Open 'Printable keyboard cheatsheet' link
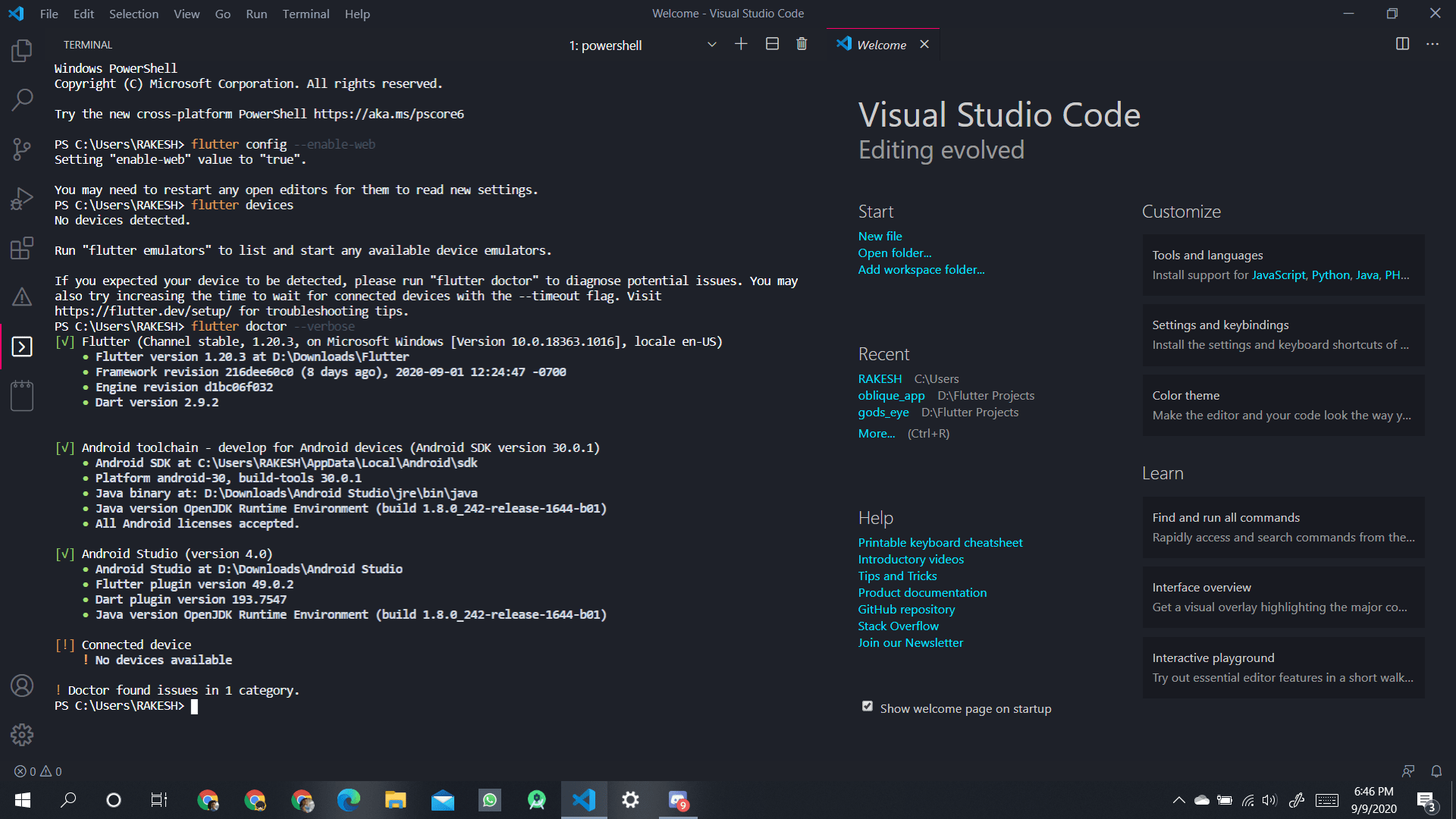 click(x=940, y=543)
